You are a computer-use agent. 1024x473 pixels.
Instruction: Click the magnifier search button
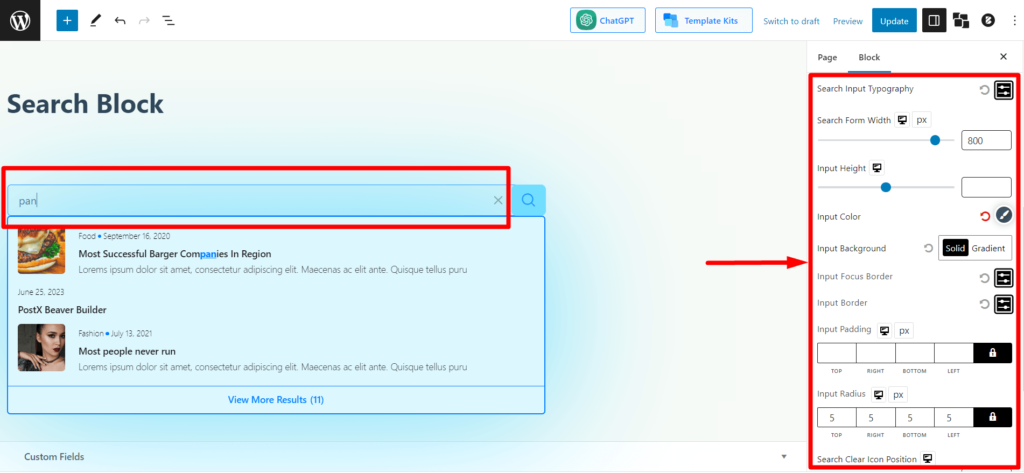click(x=528, y=200)
